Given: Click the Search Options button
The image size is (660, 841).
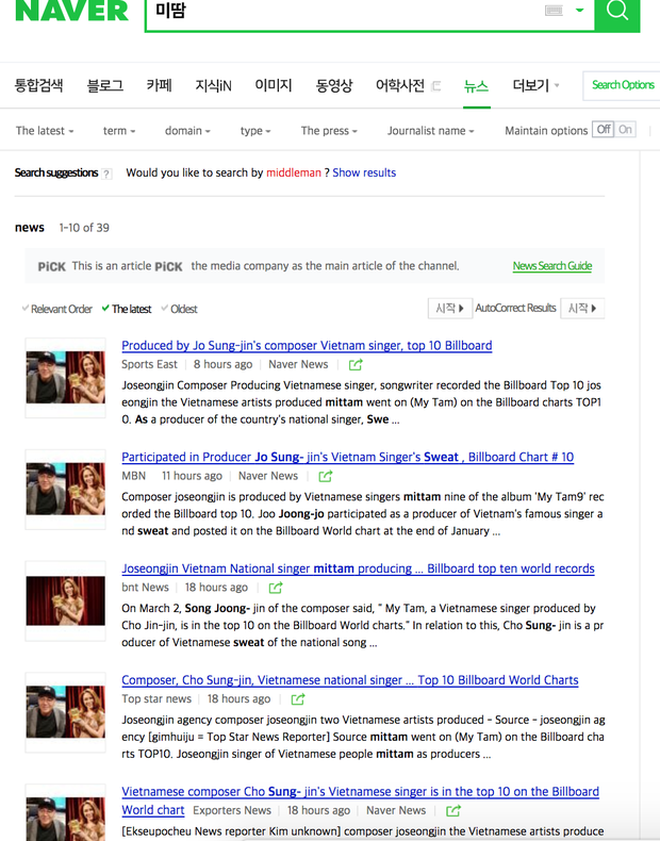Looking at the screenshot, I should (x=622, y=85).
